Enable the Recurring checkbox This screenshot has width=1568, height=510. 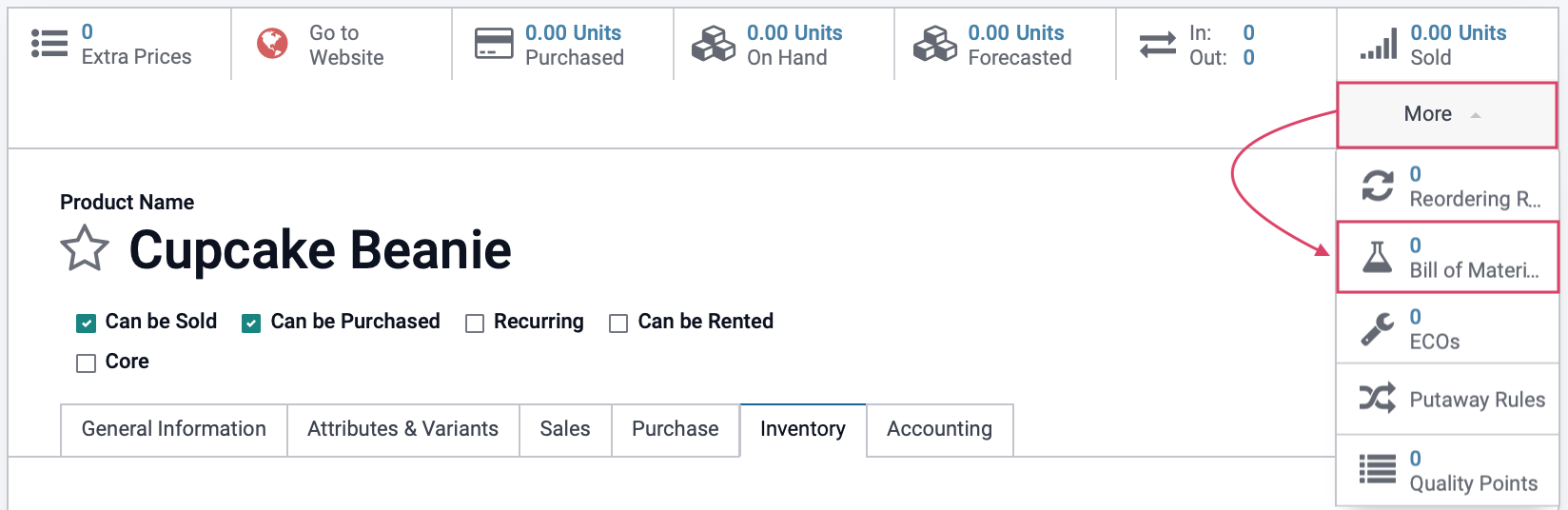475,324
